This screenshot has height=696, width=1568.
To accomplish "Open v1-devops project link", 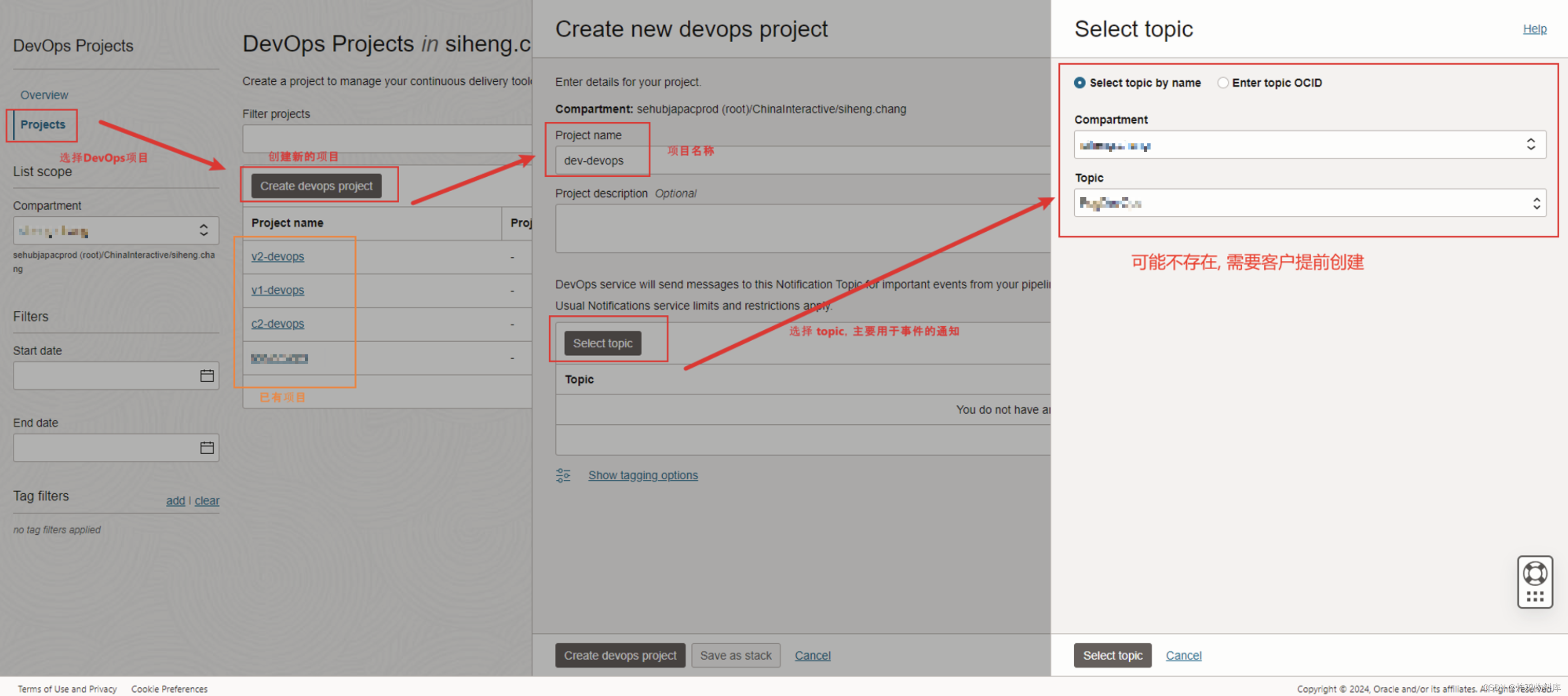I will [x=278, y=290].
